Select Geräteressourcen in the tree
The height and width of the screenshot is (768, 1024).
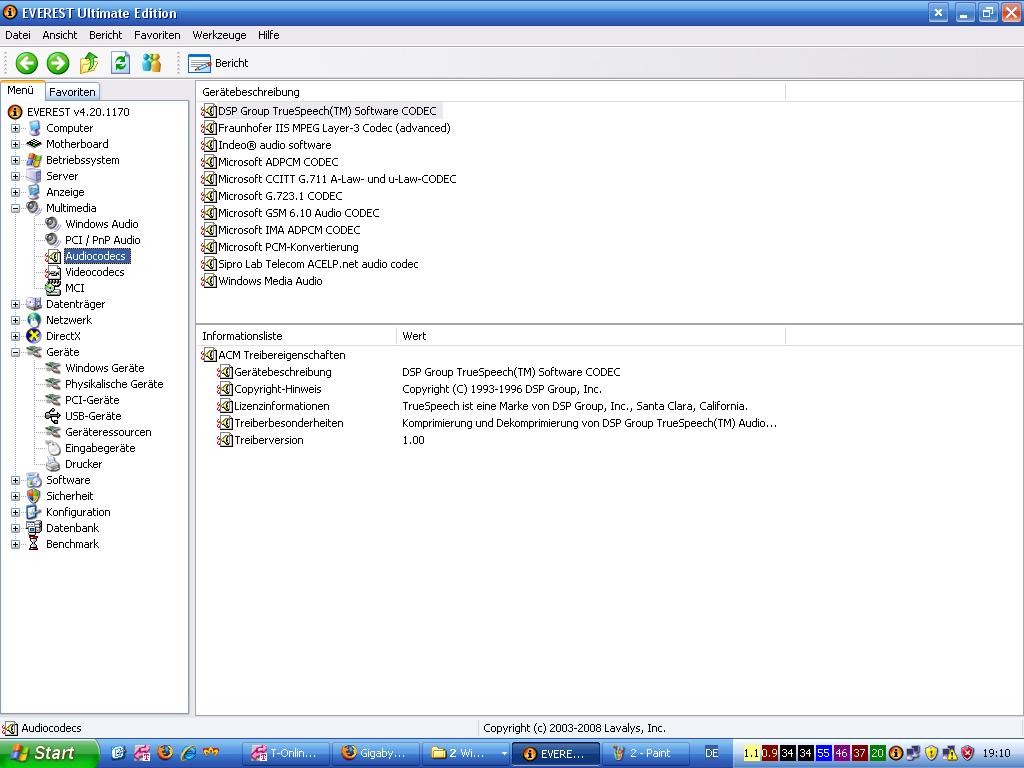pyautogui.click(x=108, y=432)
